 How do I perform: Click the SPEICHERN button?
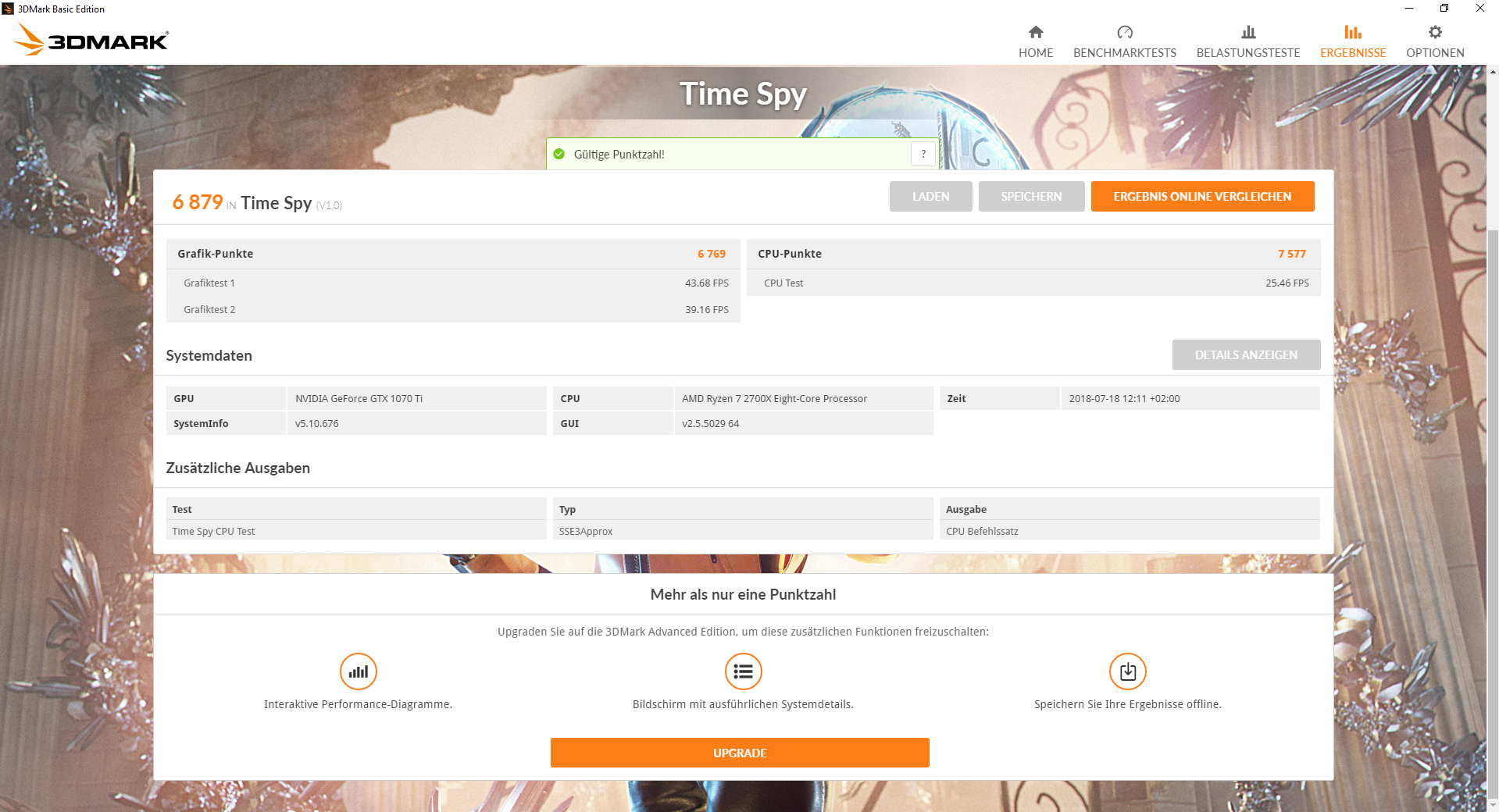click(1031, 197)
